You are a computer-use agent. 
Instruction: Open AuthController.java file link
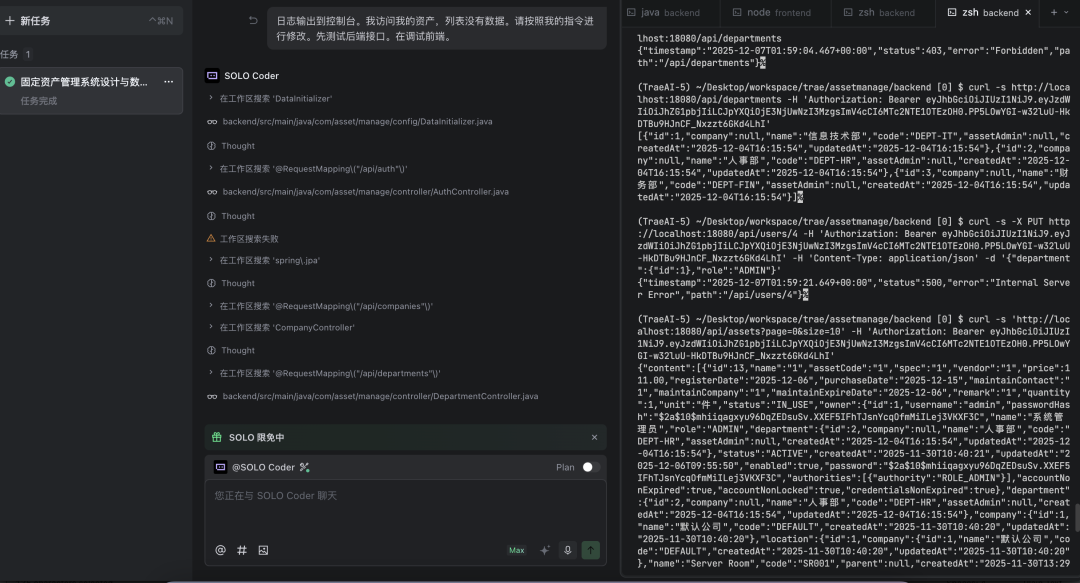point(366,192)
